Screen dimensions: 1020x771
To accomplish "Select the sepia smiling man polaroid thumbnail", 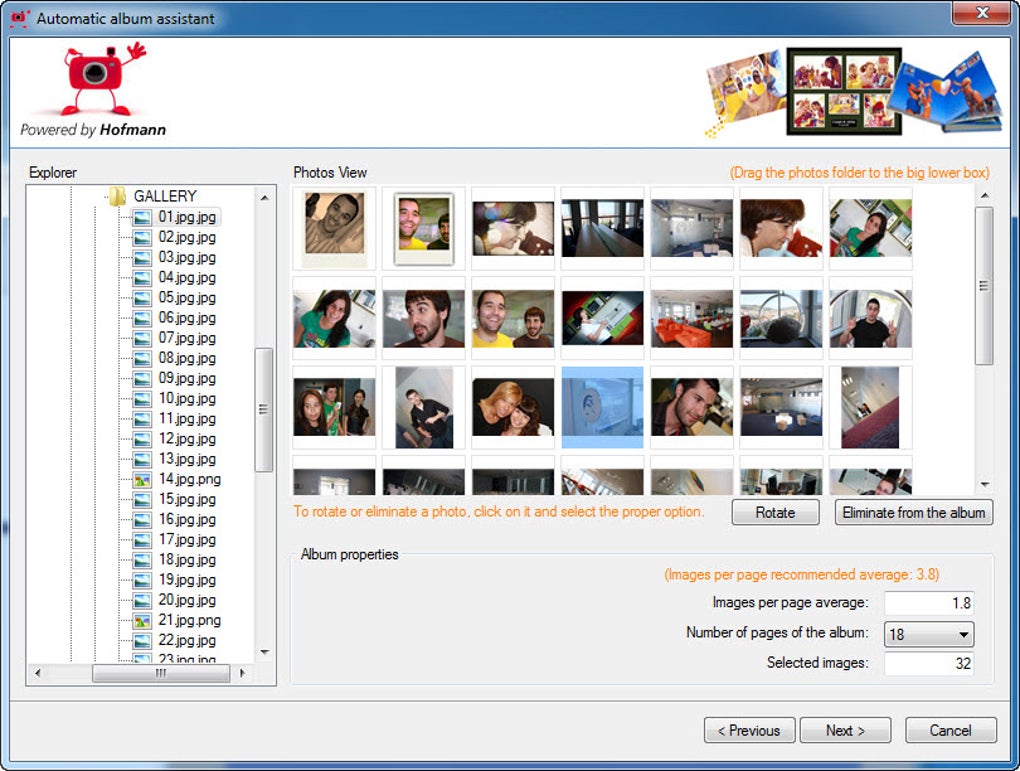I will [334, 228].
